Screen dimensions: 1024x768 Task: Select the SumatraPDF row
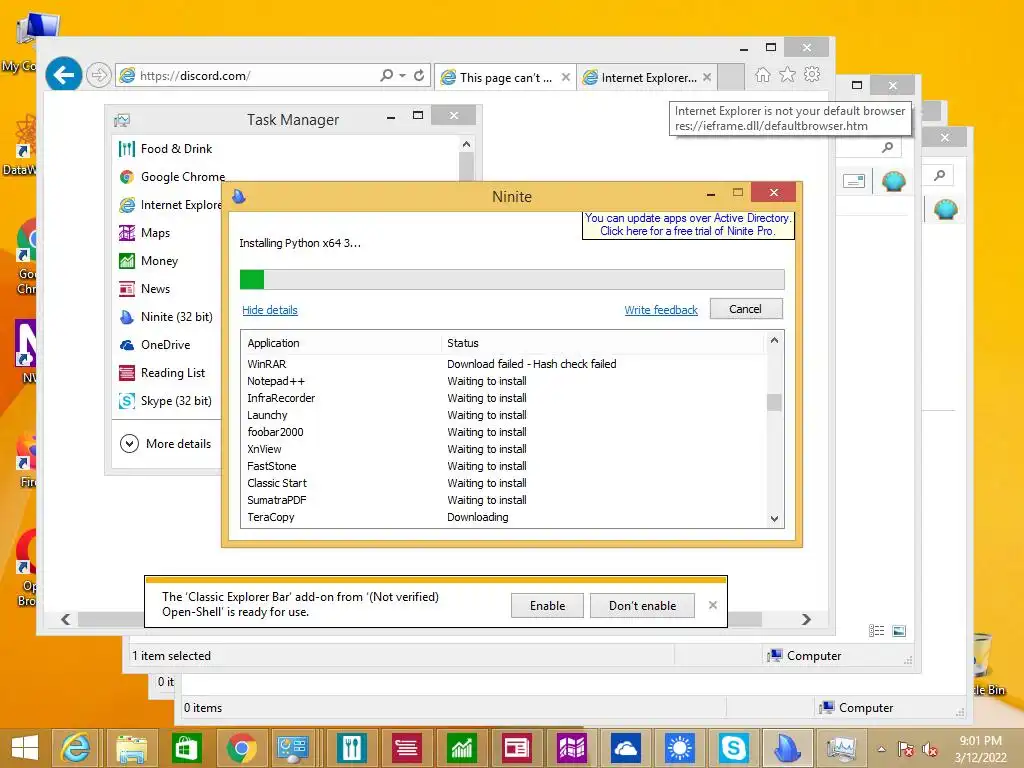(x=503, y=500)
